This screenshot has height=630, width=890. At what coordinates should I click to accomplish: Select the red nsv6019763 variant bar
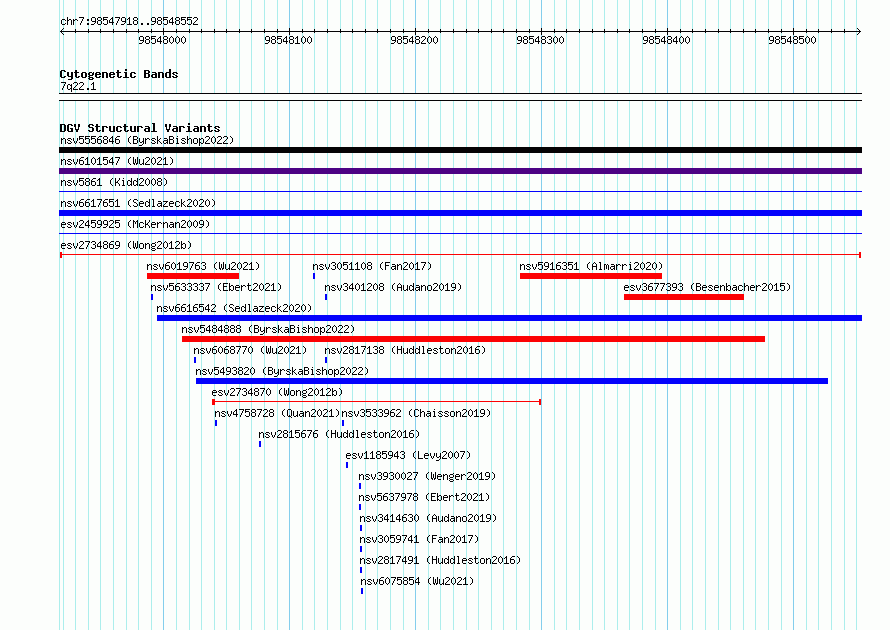(x=193, y=276)
